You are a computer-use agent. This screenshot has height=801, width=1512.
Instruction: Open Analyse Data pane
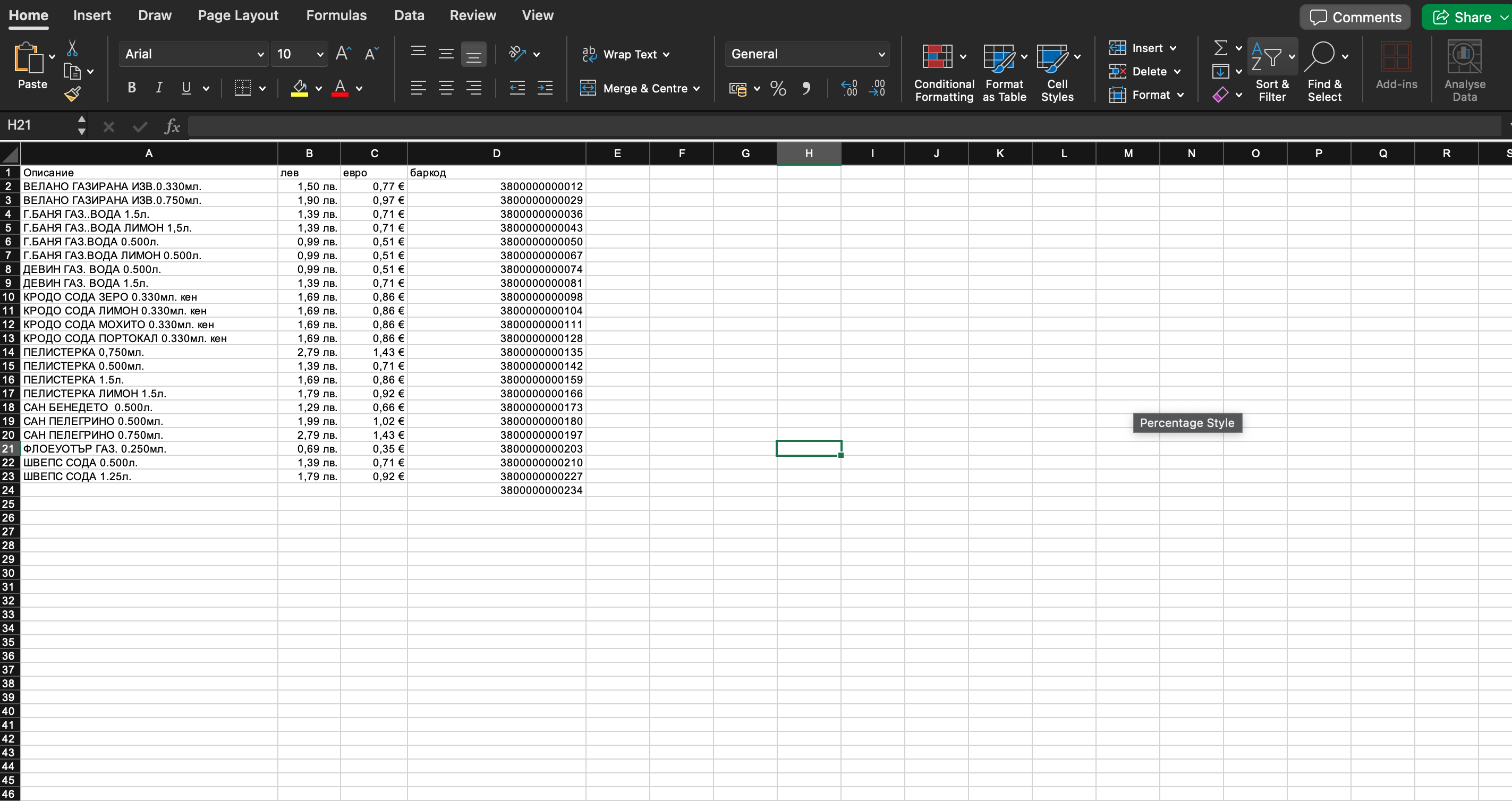1465,71
